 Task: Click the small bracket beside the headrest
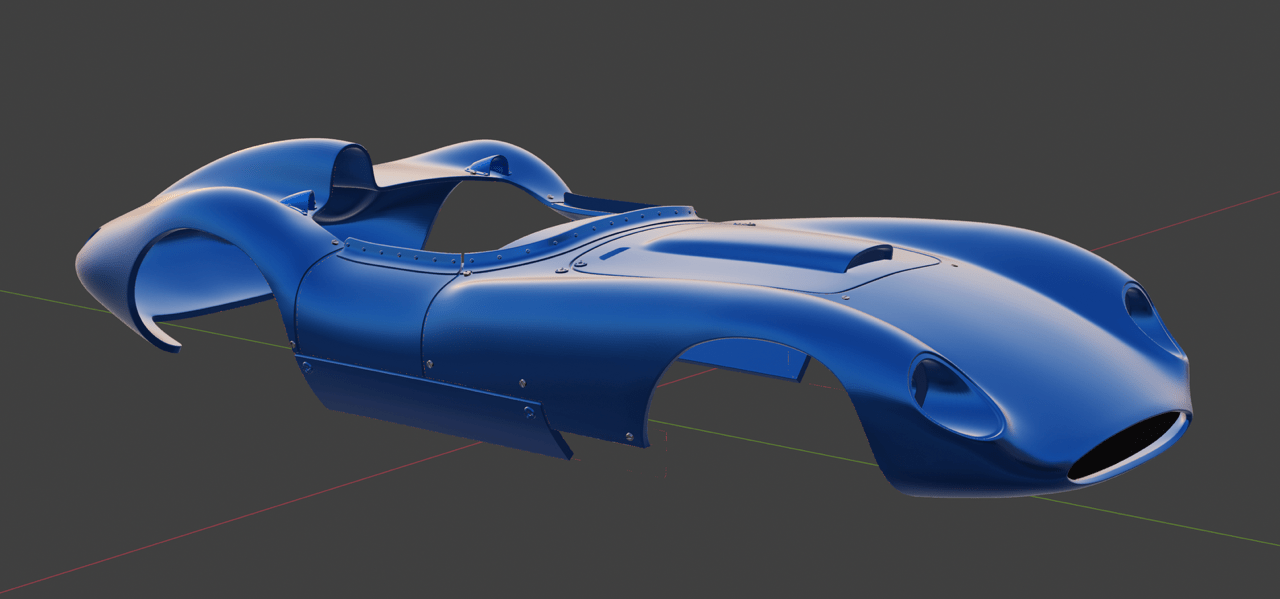[297, 201]
